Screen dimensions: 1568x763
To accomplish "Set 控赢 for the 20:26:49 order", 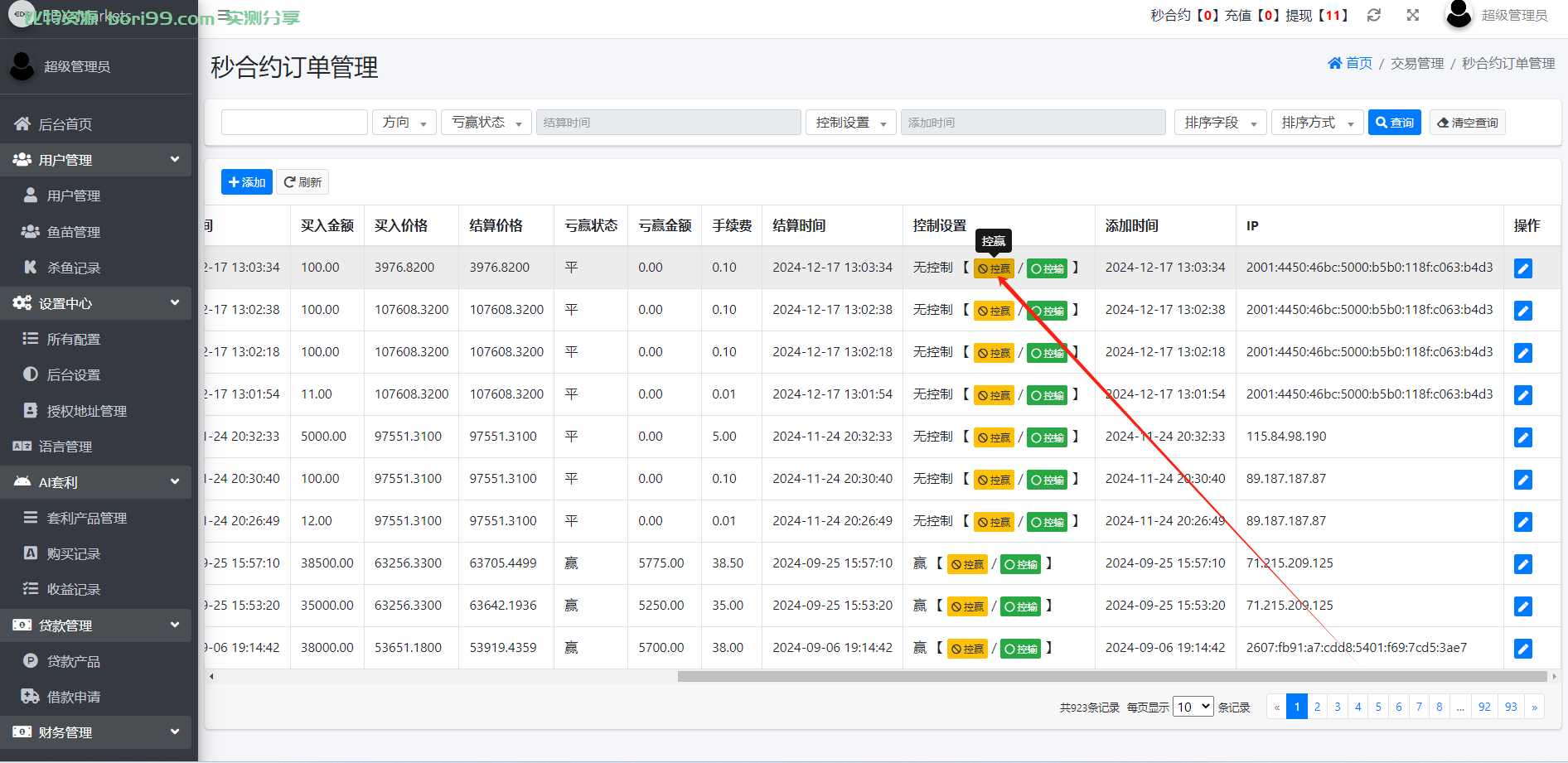I will 994,522.
